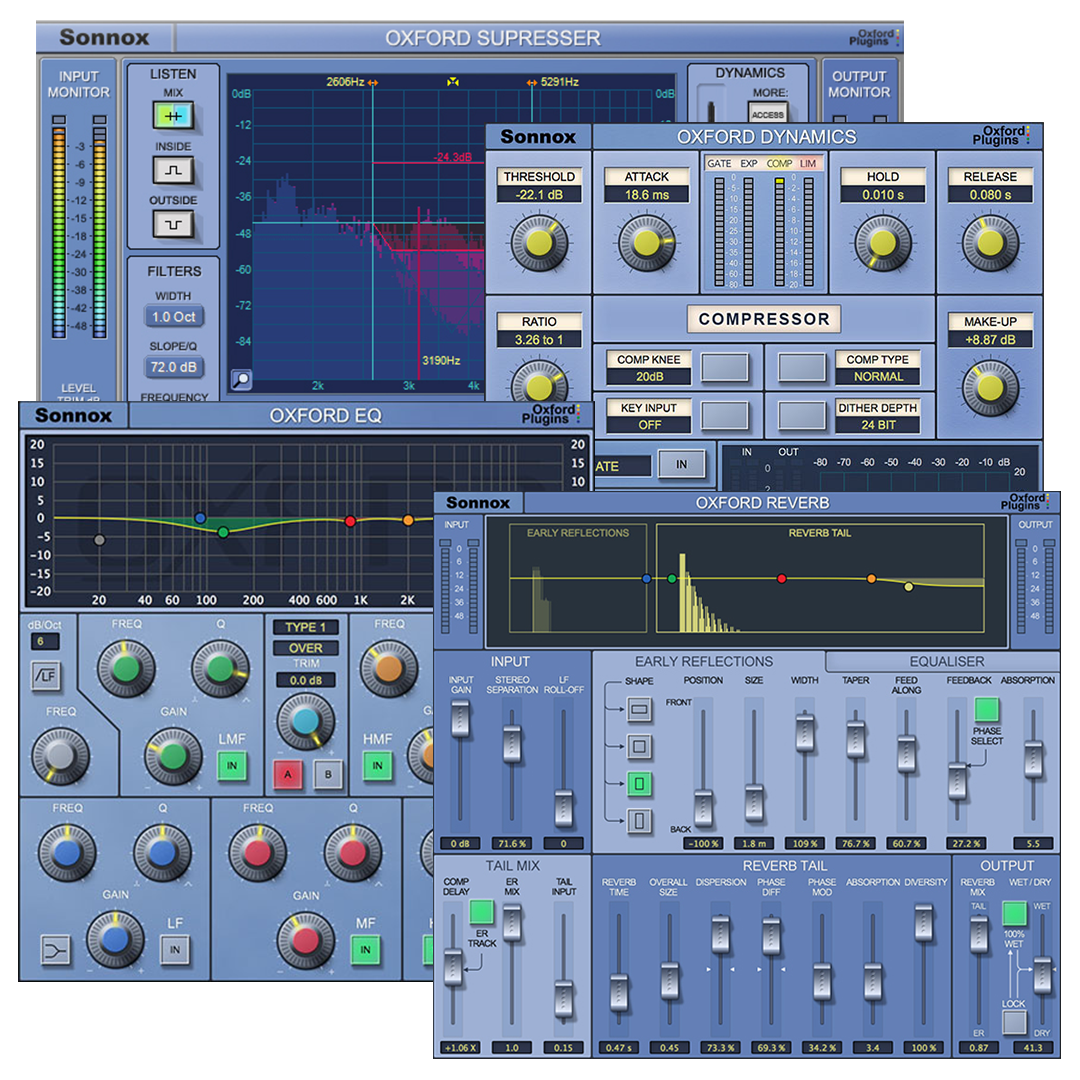Click the blank button beside Comp Type Normal

802,367
